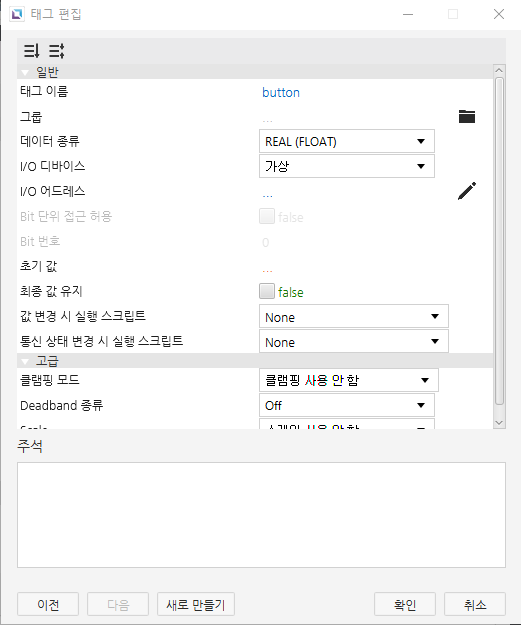This screenshot has height=625, width=521.
Task: Open the 값 변경 시 실행 스크립트 dropdown
Action: click(354, 316)
